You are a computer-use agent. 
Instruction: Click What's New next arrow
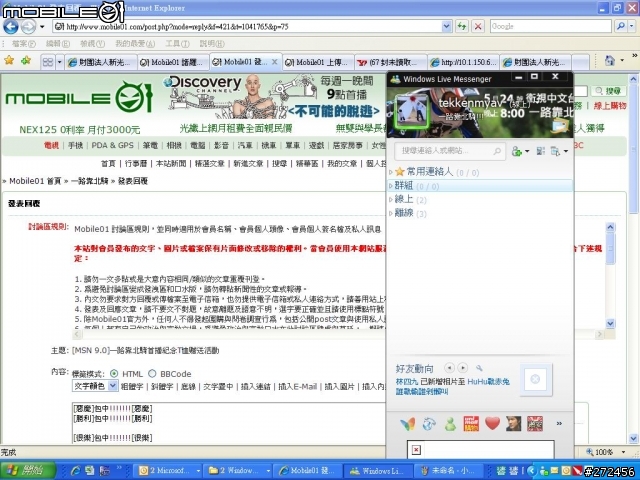click(x=462, y=368)
